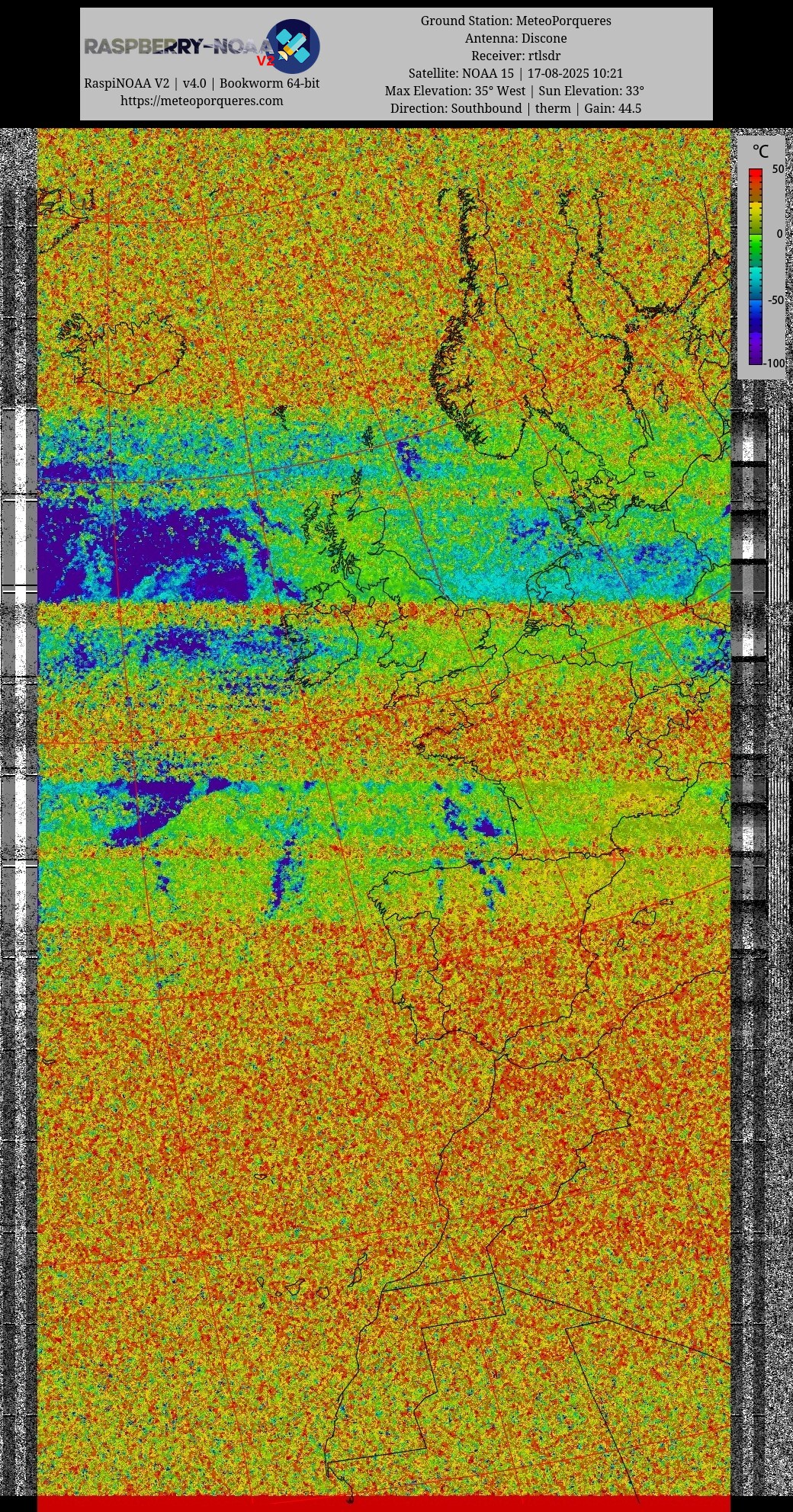Image resolution: width=793 pixels, height=1512 pixels.
Task: Click the 'Satellite: NOAA 15 | 17-08-2025 10:21' line
Action: coord(516,73)
